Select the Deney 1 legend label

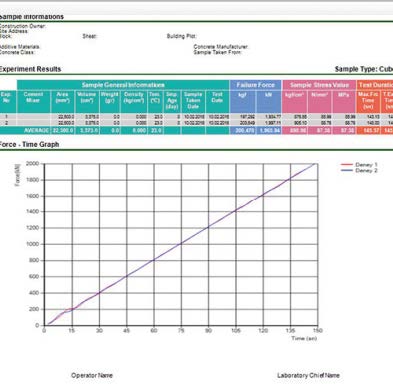(x=366, y=165)
